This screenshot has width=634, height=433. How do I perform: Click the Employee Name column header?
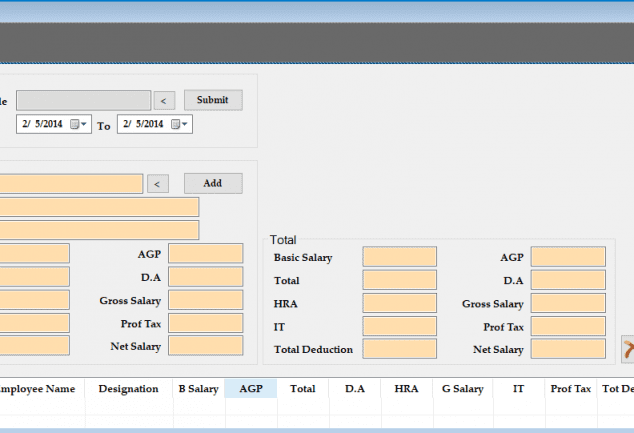pos(42,389)
